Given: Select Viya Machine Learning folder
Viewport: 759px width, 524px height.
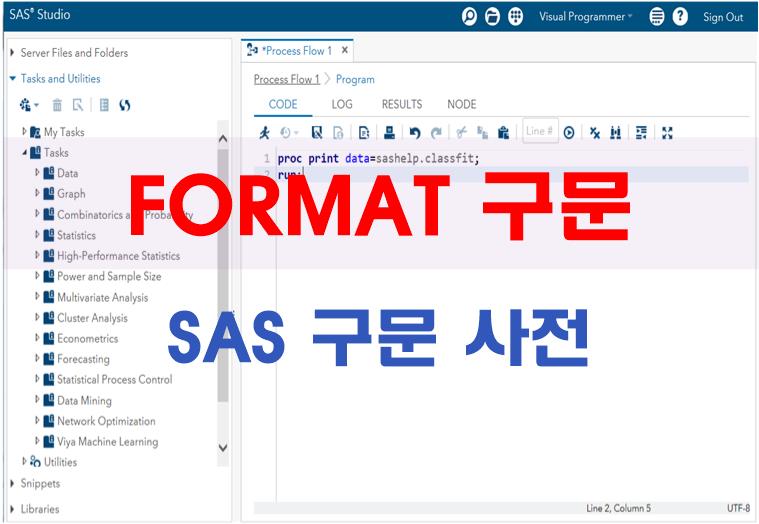Looking at the screenshot, I should pos(107,441).
